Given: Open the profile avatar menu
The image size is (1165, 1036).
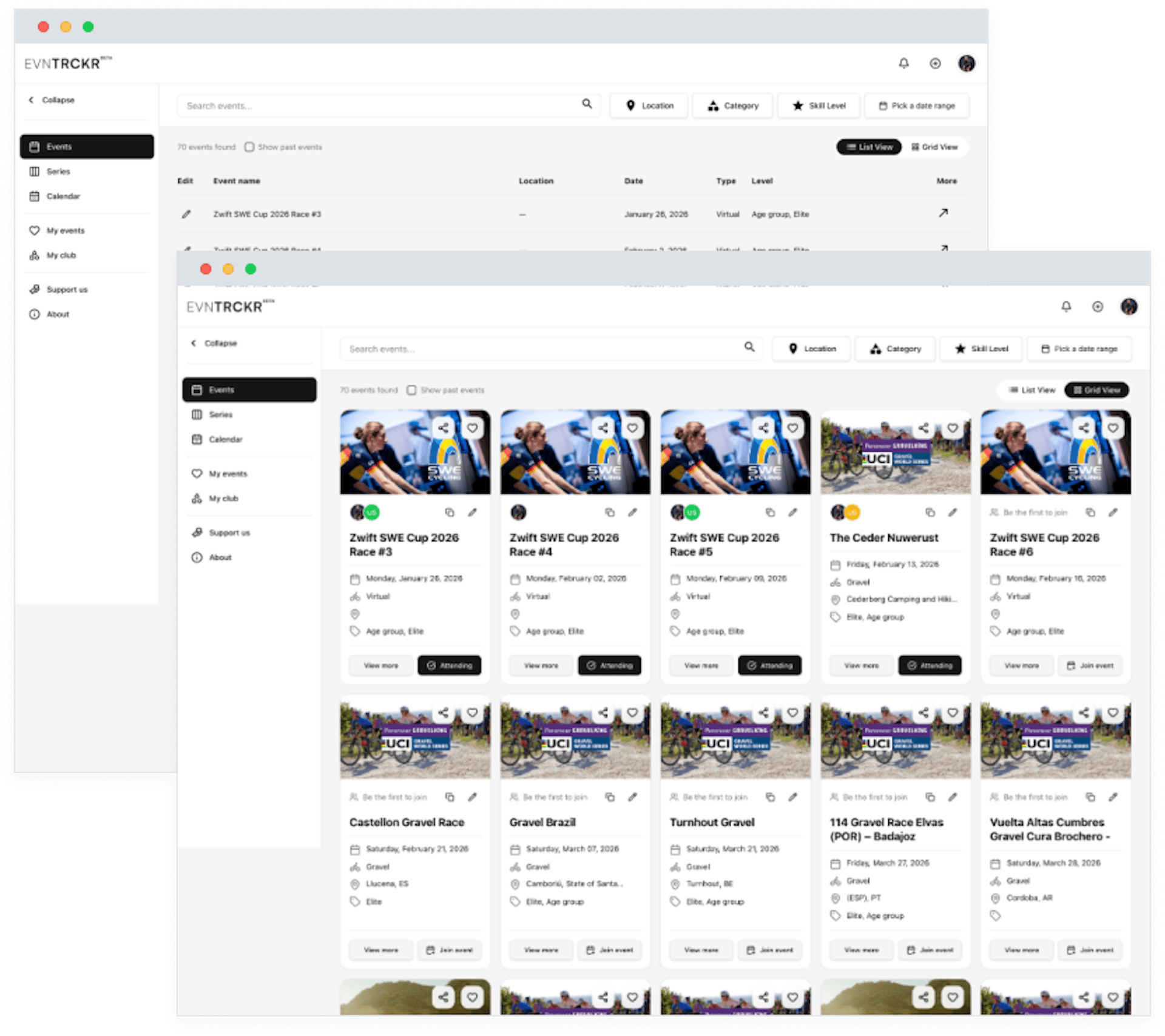Looking at the screenshot, I should point(1129,307).
